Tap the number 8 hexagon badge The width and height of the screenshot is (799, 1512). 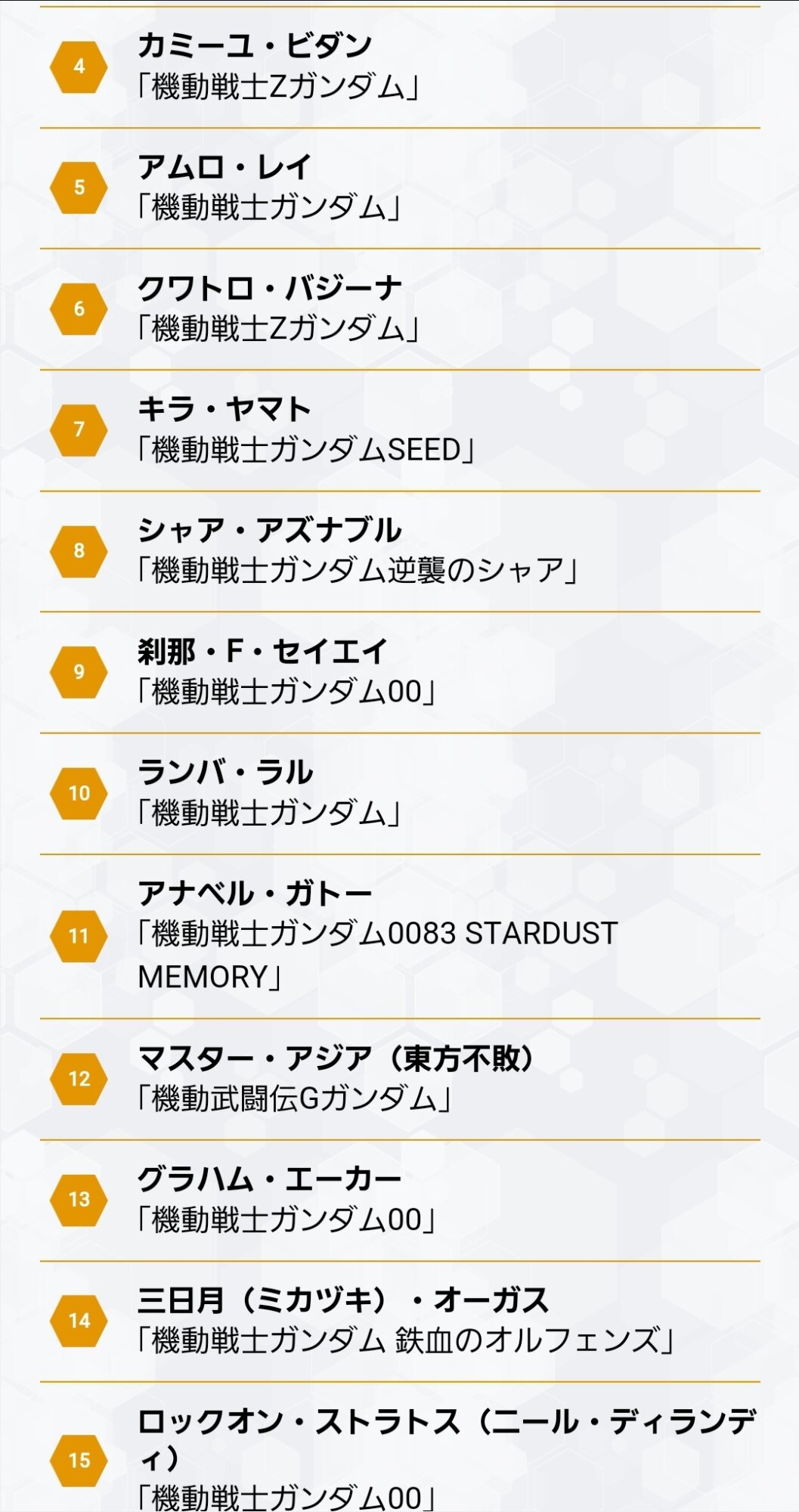[79, 550]
